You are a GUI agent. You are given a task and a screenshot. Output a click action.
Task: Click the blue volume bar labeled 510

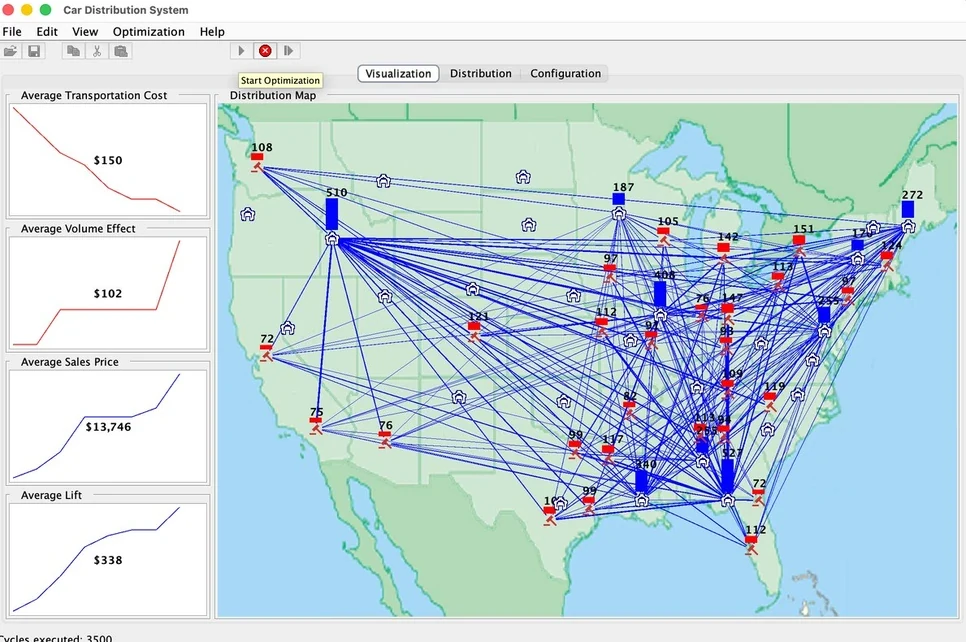click(x=332, y=214)
